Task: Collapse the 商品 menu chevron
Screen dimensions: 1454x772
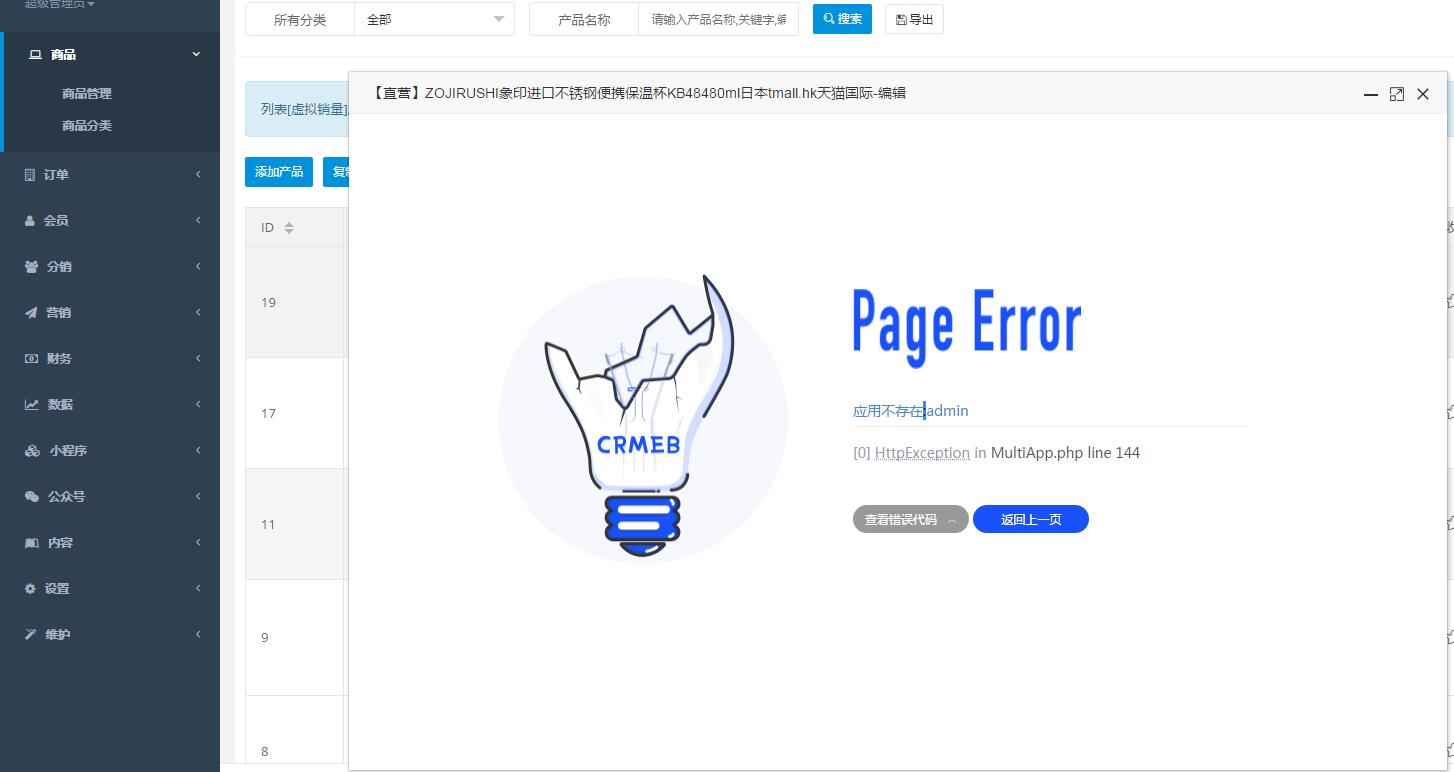Action: pos(197,54)
